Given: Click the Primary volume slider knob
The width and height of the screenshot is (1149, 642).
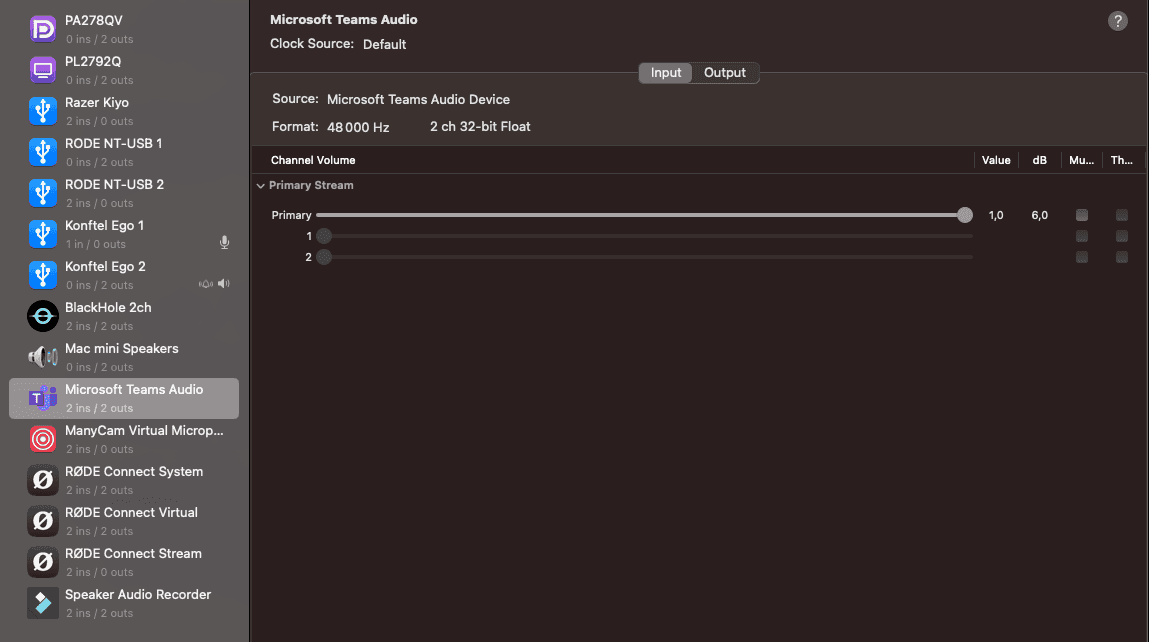Looking at the screenshot, I should tap(964, 215).
